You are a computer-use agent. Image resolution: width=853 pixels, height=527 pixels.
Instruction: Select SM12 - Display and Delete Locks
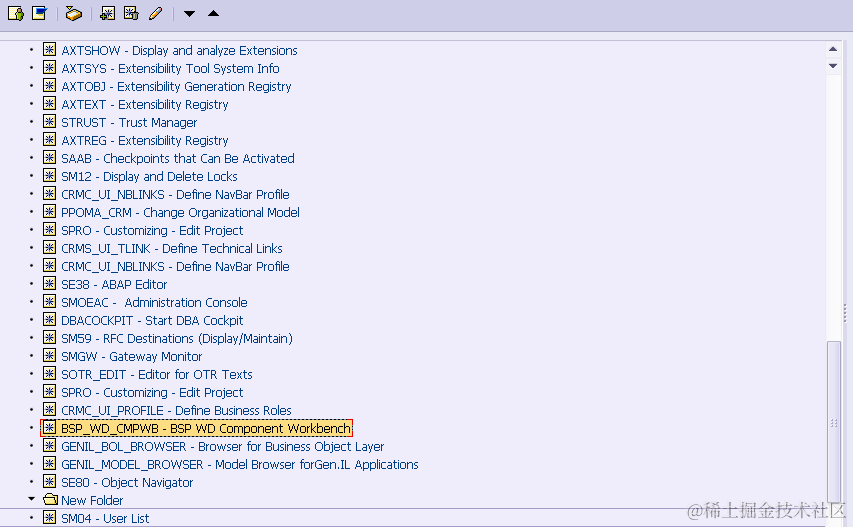coord(149,176)
